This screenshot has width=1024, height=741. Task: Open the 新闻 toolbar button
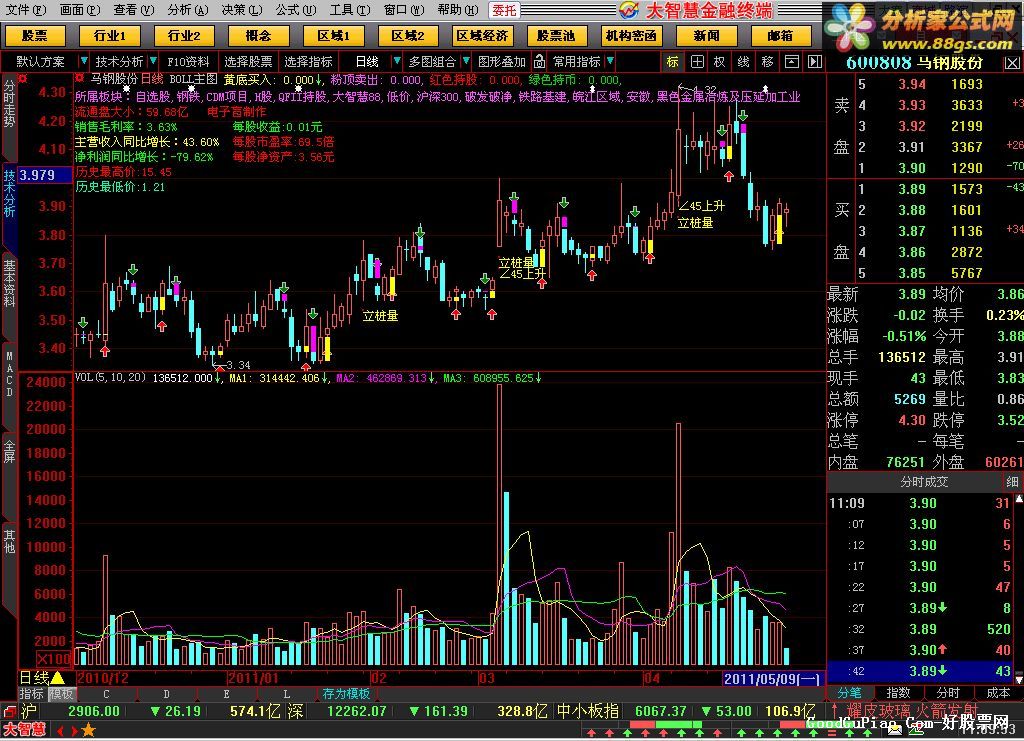pyautogui.click(x=706, y=36)
